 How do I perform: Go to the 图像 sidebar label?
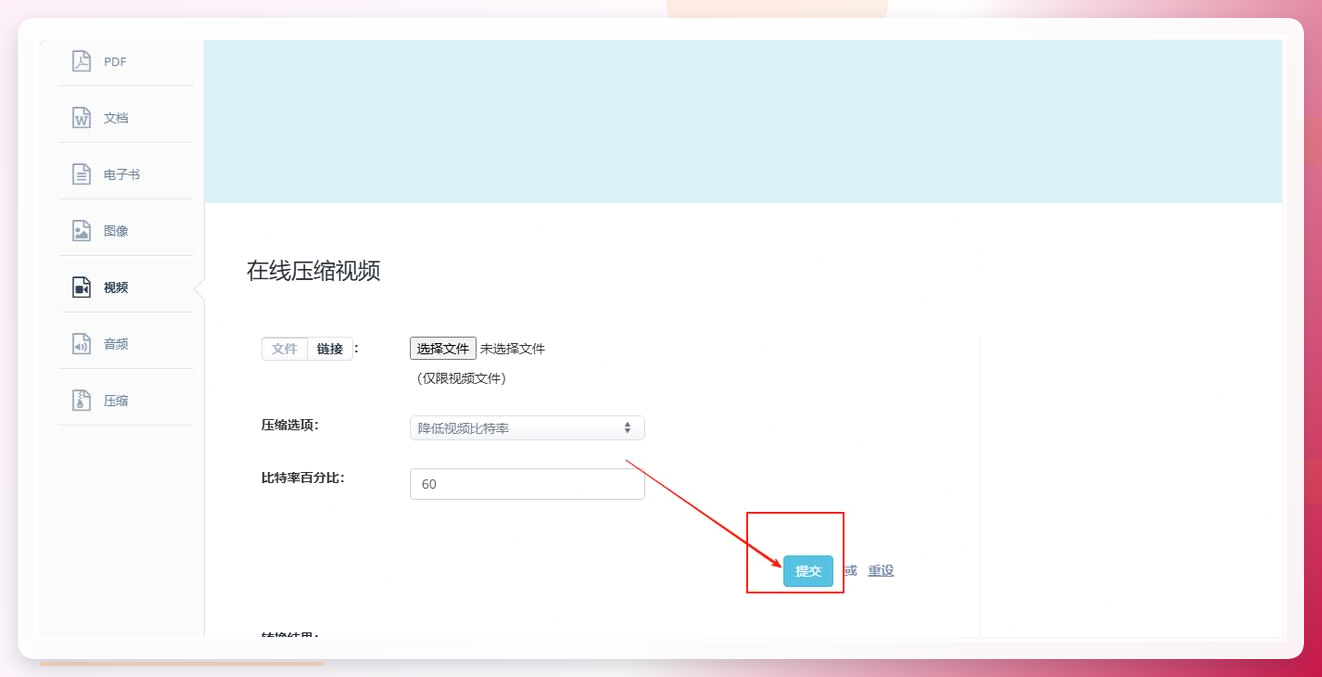pyautogui.click(x=116, y=231)
